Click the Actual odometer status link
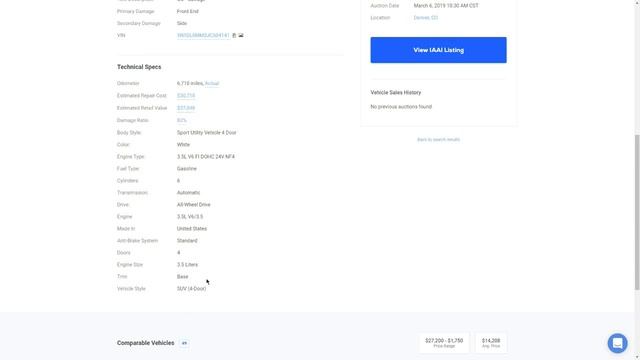Image resolution: width=640 pixels, height=360 pixels. [x=212, y=83]
